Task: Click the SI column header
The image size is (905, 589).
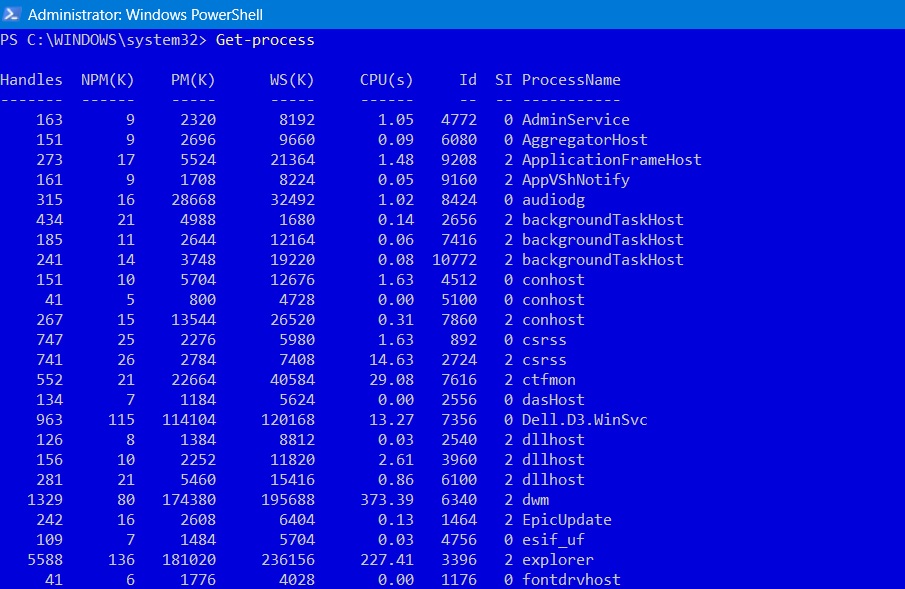Action: pos(502,80)
